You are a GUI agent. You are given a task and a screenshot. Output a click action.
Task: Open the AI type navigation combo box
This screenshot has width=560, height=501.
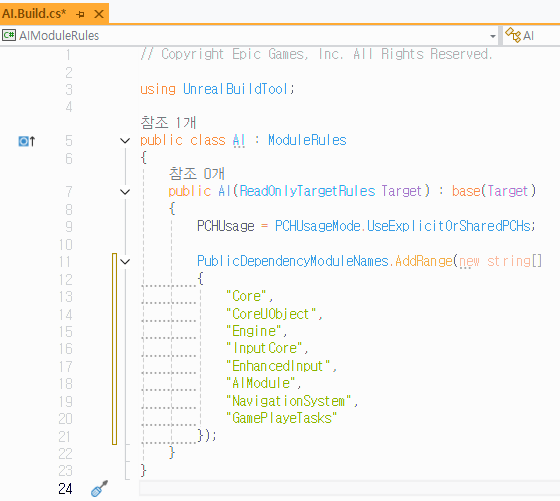tap(531, 36)
